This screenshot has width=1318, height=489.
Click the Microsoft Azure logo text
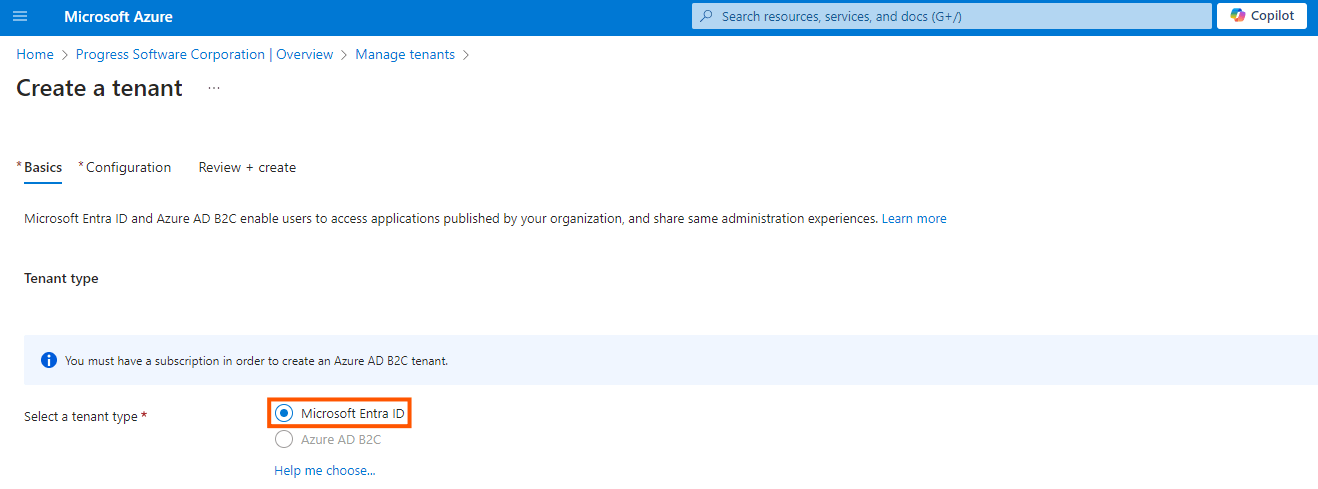coord(118,17)
